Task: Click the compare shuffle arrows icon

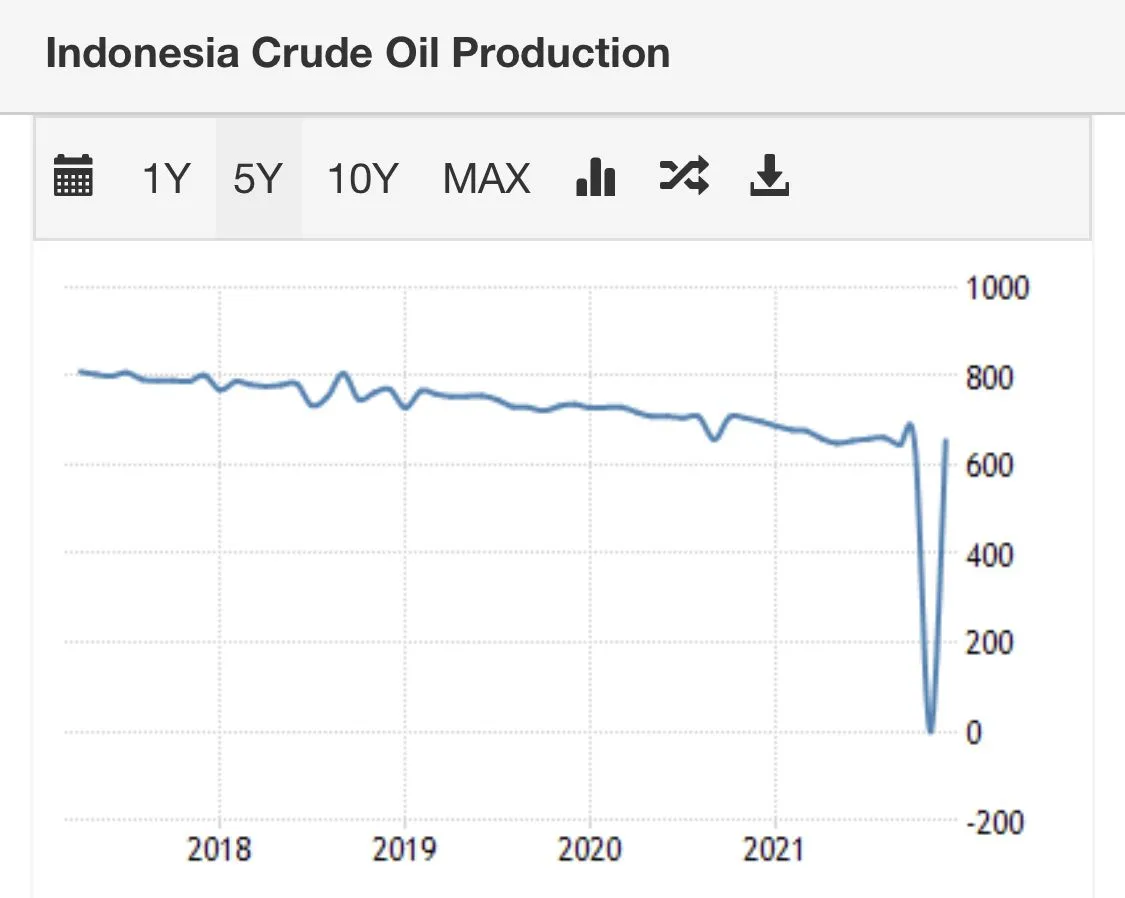Action: 684,176
